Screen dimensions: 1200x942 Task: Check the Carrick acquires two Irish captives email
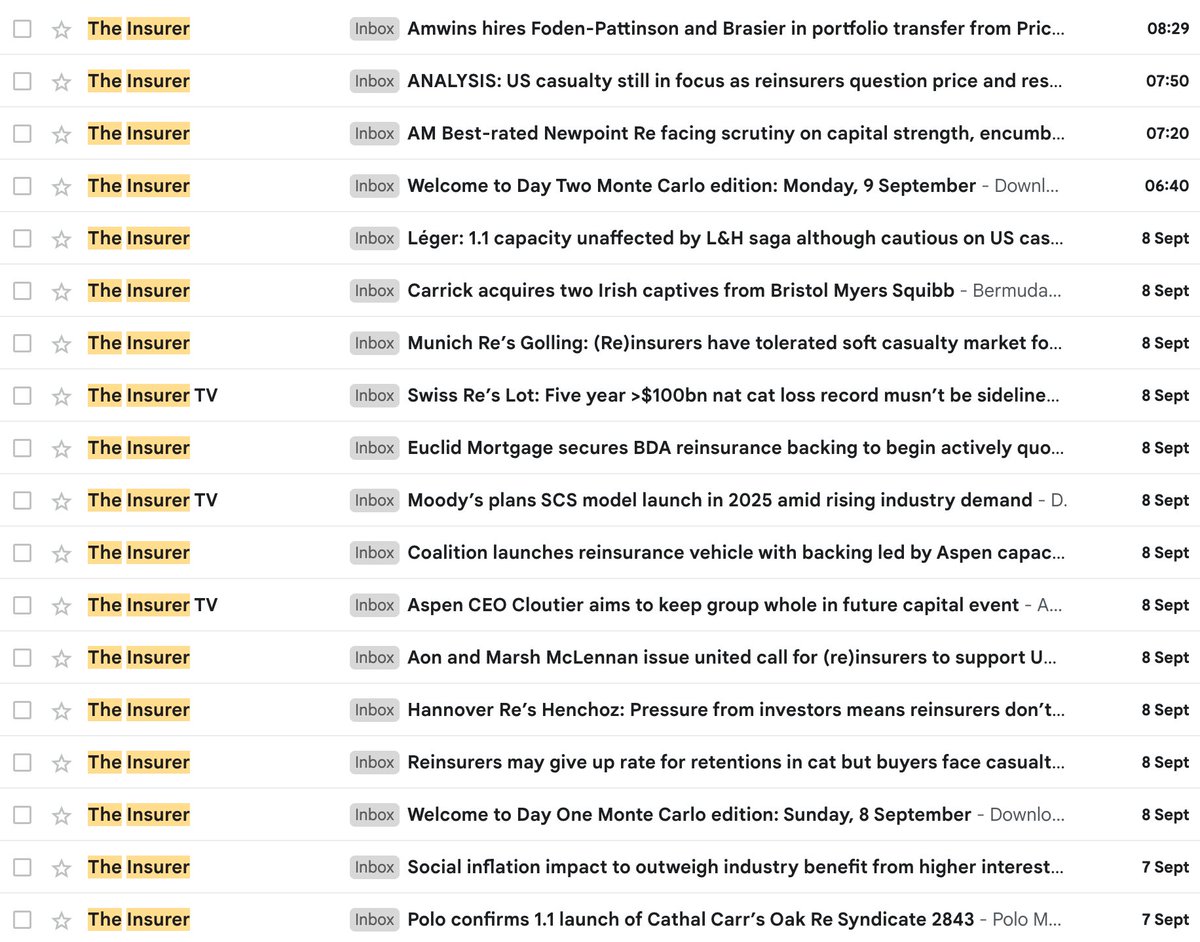point(22,291)
